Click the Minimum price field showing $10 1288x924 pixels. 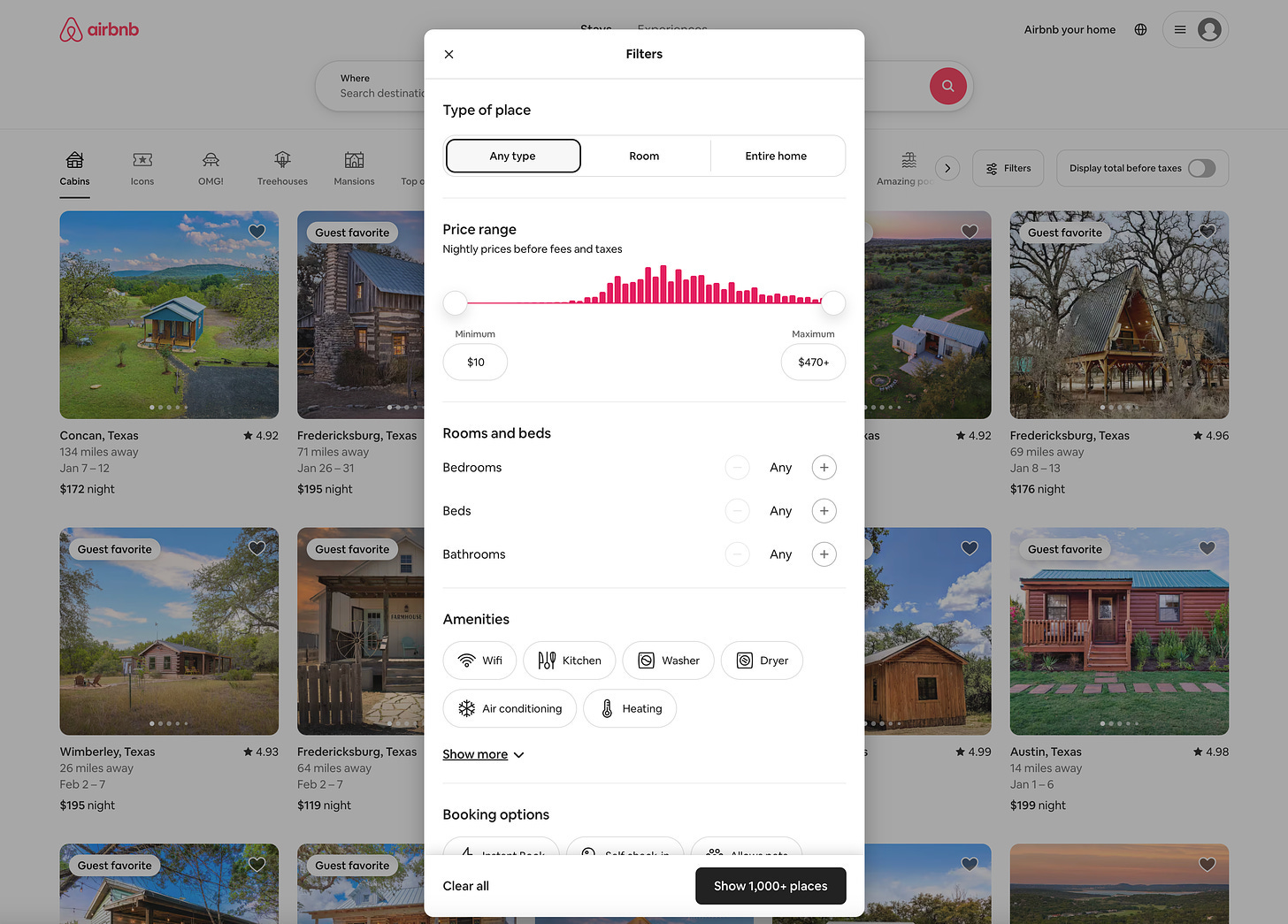point(475,362)
